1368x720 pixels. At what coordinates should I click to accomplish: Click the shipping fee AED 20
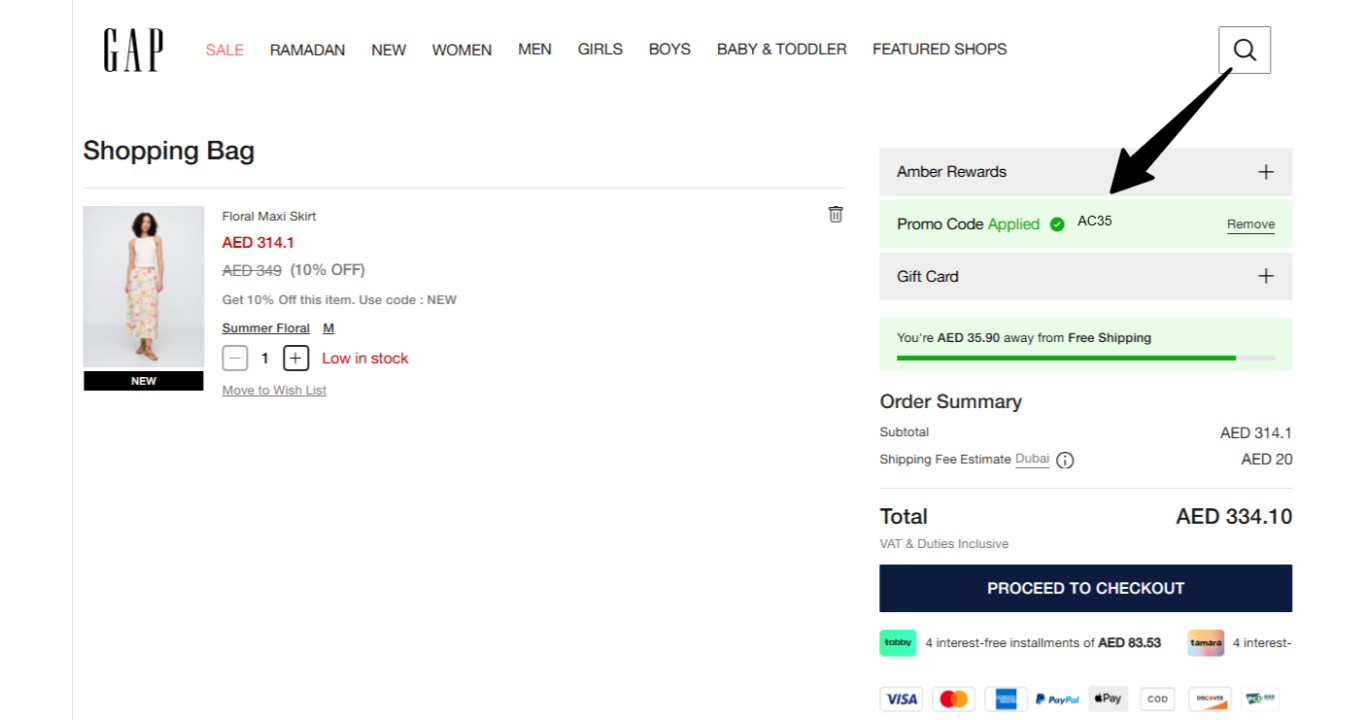coord(1267,459)
